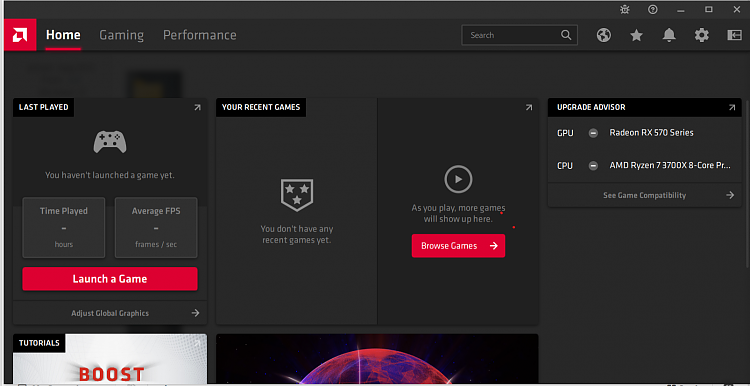Click the TUTORIALS header label

[x=39, y=343]
